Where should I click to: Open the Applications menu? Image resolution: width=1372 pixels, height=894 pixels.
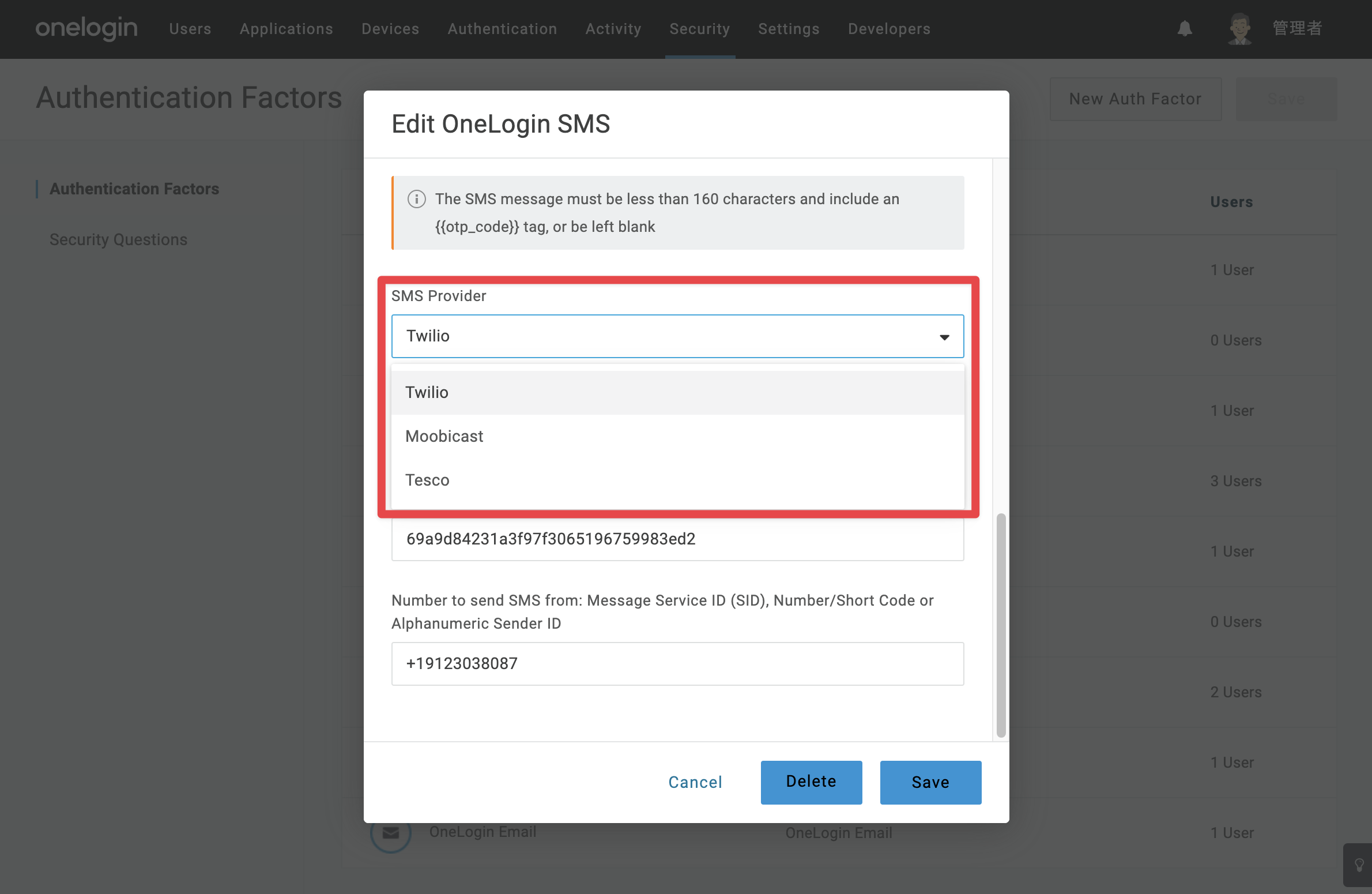[x=287, y=29]
